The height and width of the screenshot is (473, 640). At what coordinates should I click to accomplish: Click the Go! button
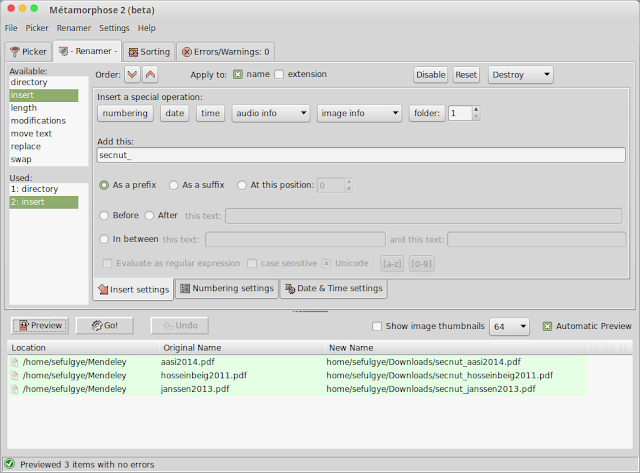(104, 325)
